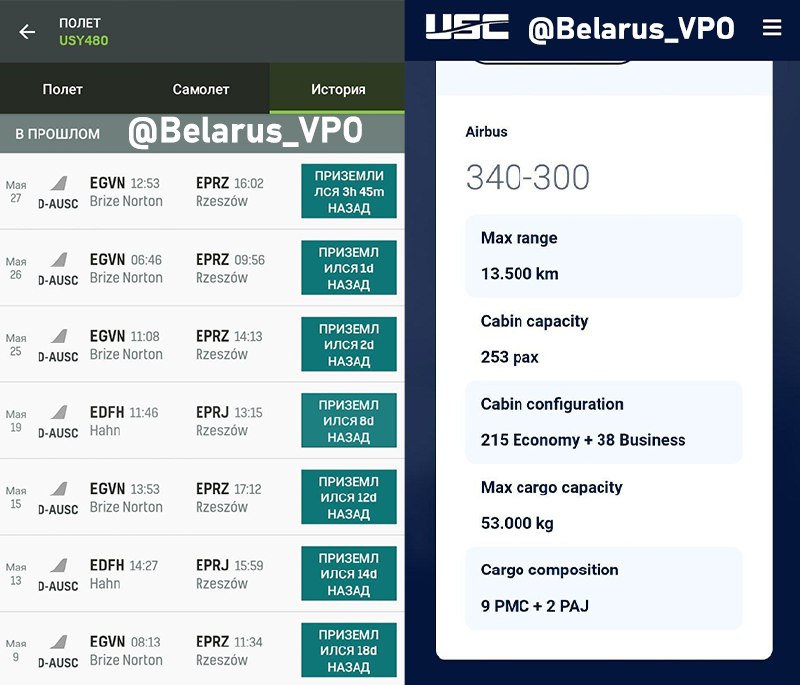Go back using the arrow icon

(27, 32)
